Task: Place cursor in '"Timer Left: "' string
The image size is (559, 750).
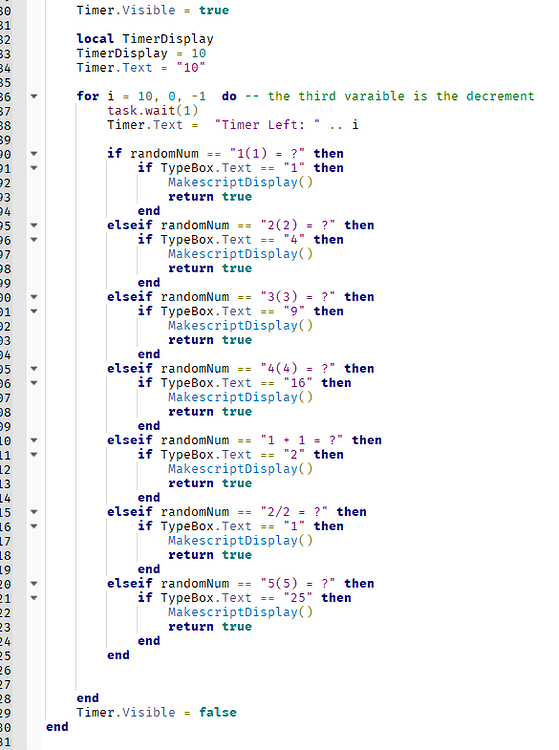Action: [267, 125]
